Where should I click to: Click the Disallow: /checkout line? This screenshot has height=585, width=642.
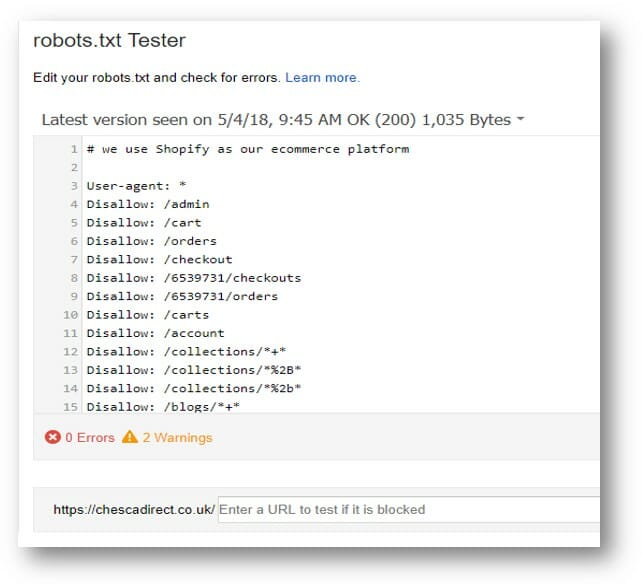[x=159, y=260]
